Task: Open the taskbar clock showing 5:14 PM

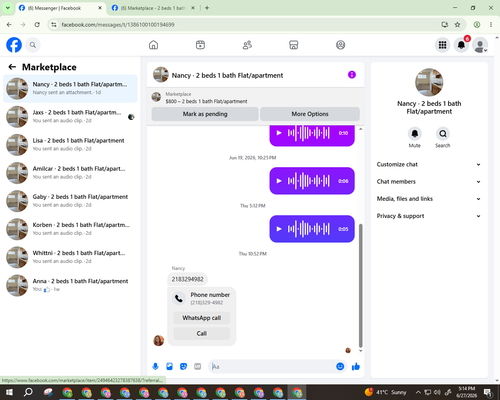Action: click(467, 392)
